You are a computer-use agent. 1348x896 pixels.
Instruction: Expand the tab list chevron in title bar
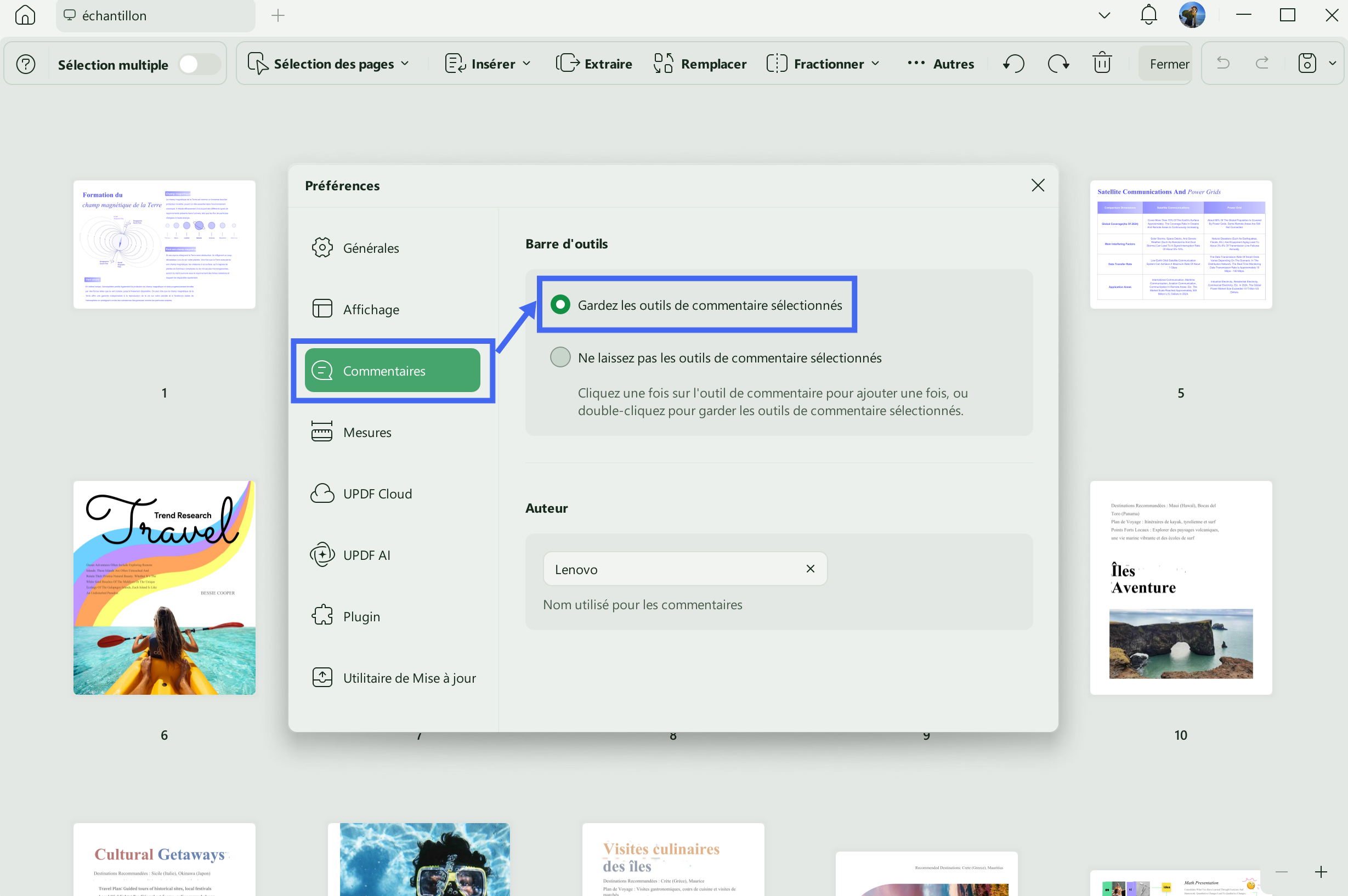coord(1104,15)
